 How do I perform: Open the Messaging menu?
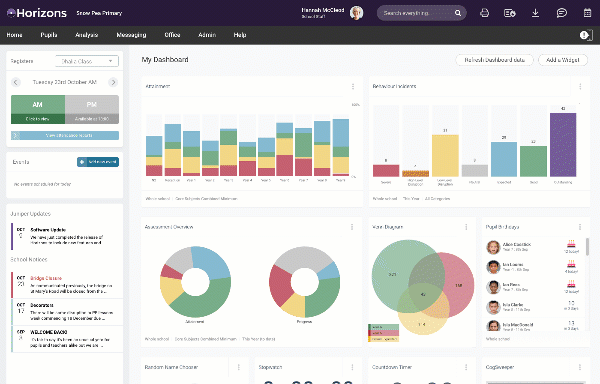click(x=131, y=35)
